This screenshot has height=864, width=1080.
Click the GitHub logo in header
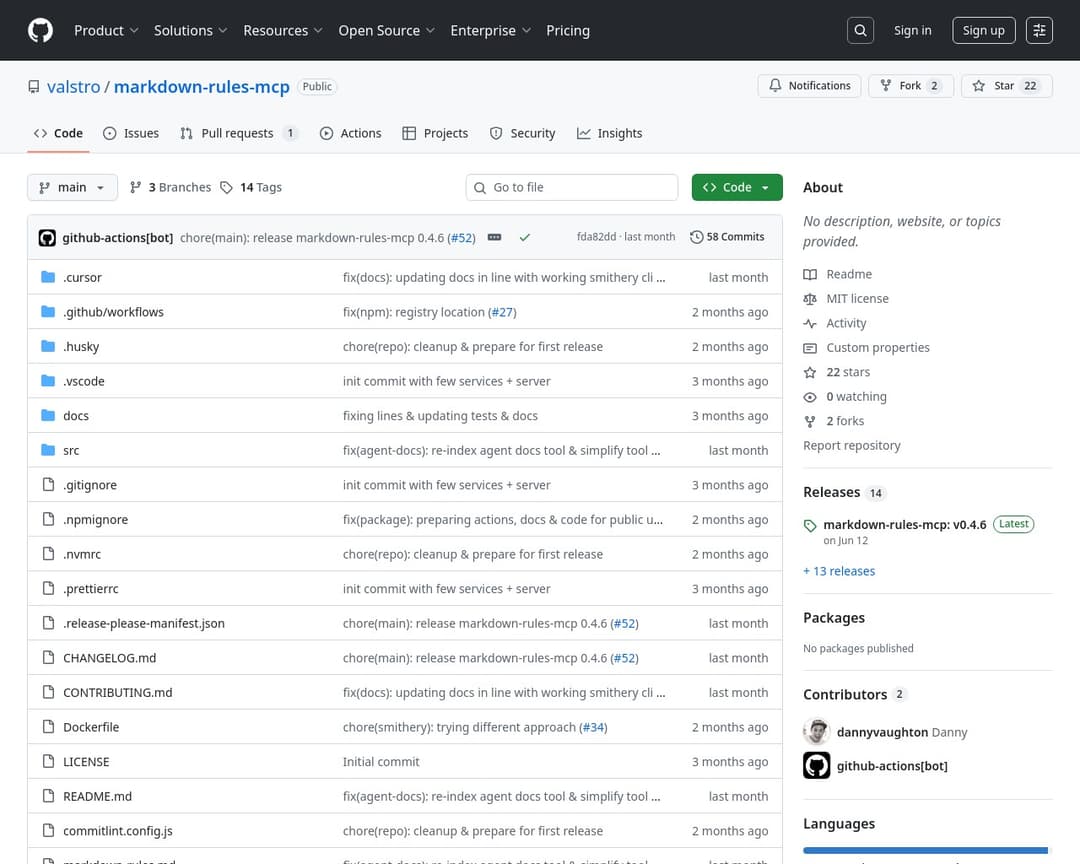click(40, 30)
